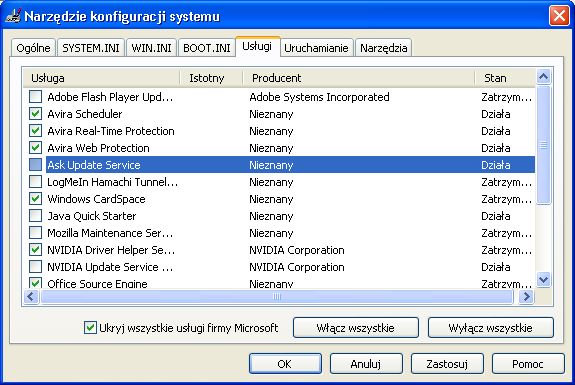Image resolution: width=575 pixels, height=385 pixels.
Task: Click the vertical scrollbar up arrow
Action: (x=543, y=77)
